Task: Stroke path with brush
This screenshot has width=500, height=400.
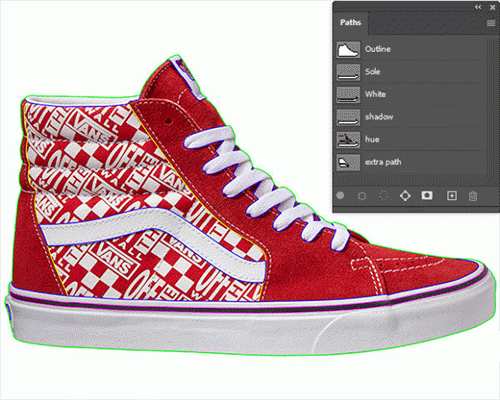Action: coord(362,196)
